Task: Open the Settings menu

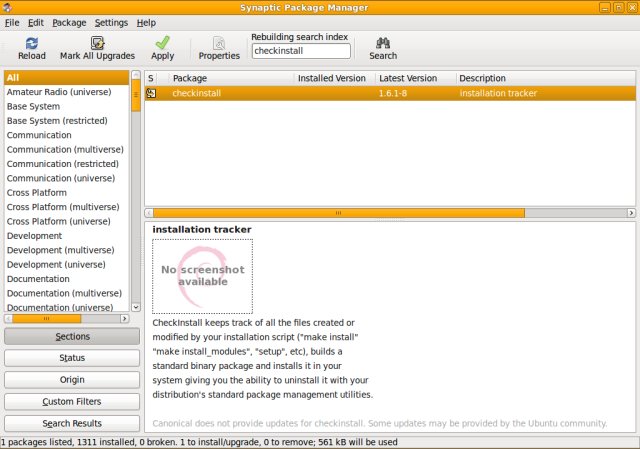Action: 111,22
